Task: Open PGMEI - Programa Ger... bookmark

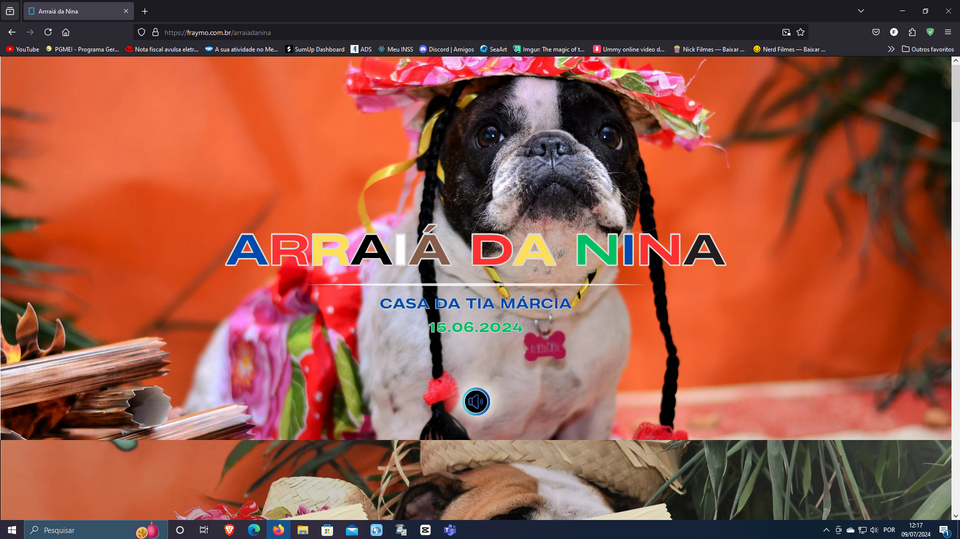Action: pos(82,49)
